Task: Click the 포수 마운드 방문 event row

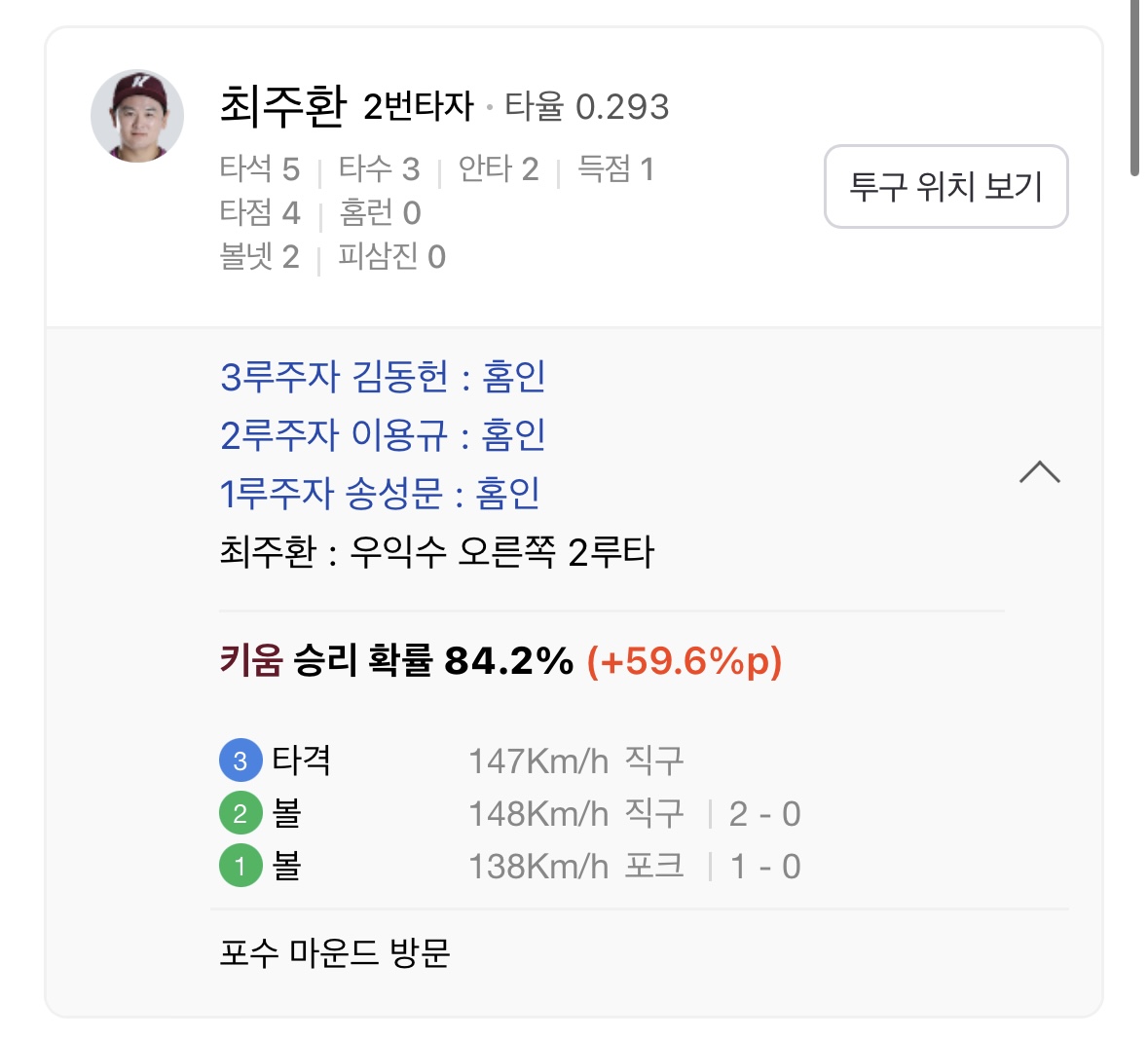Action: coord(335,952)
